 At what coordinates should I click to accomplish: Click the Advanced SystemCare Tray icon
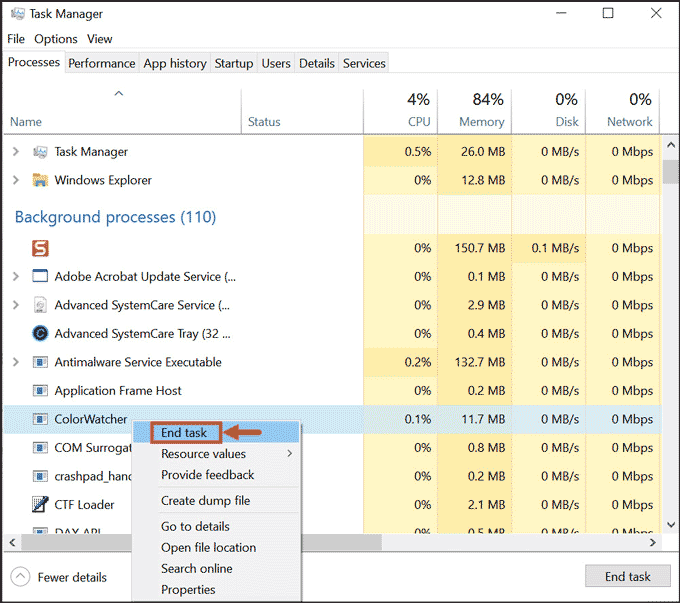40,333
